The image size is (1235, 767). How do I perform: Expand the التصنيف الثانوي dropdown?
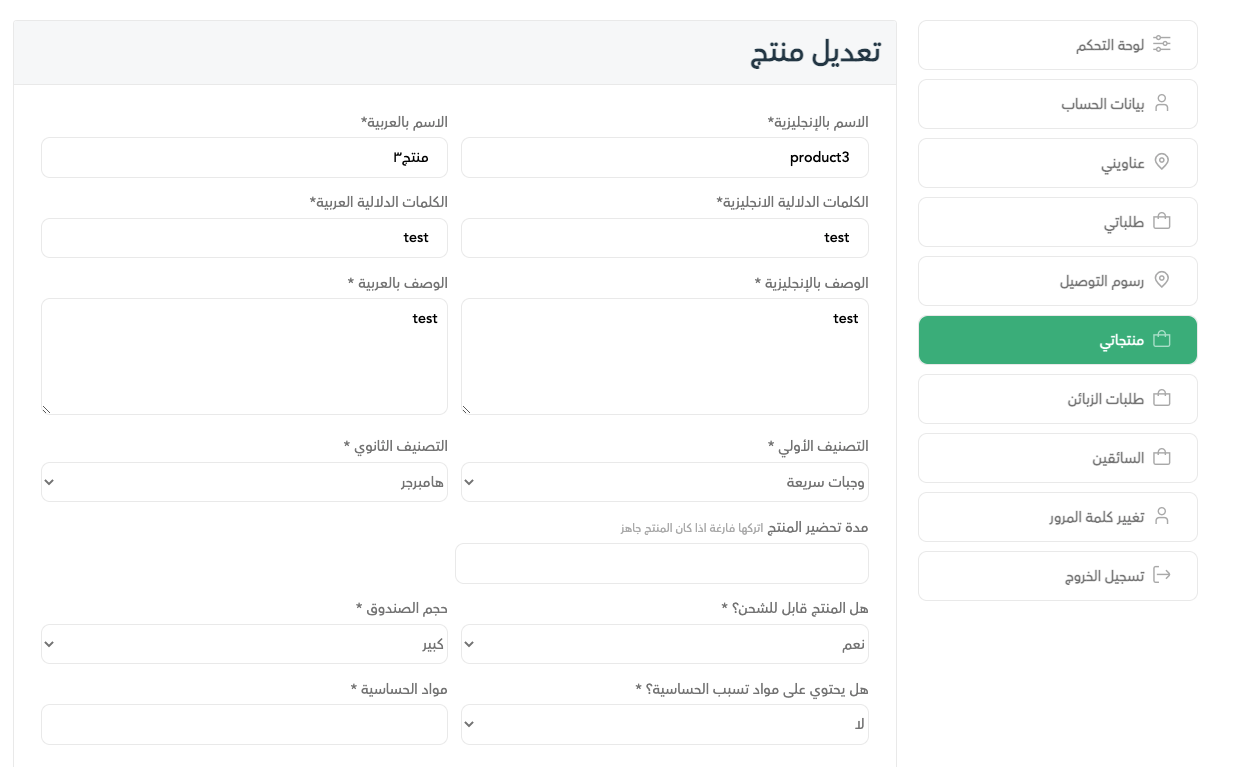244,482
